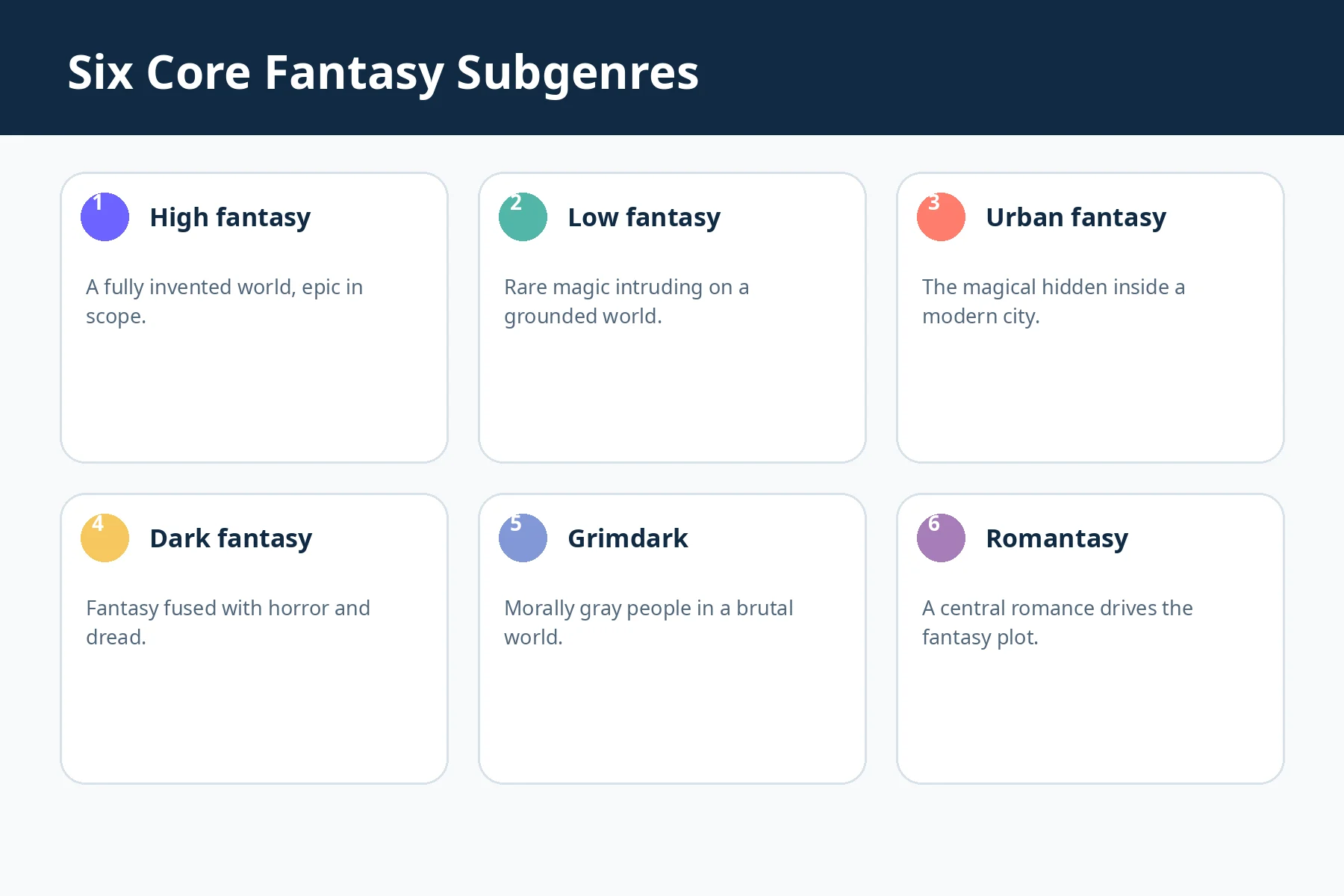
Task: Select the Dark fantasy heading
Action: (x=231, y=538)
